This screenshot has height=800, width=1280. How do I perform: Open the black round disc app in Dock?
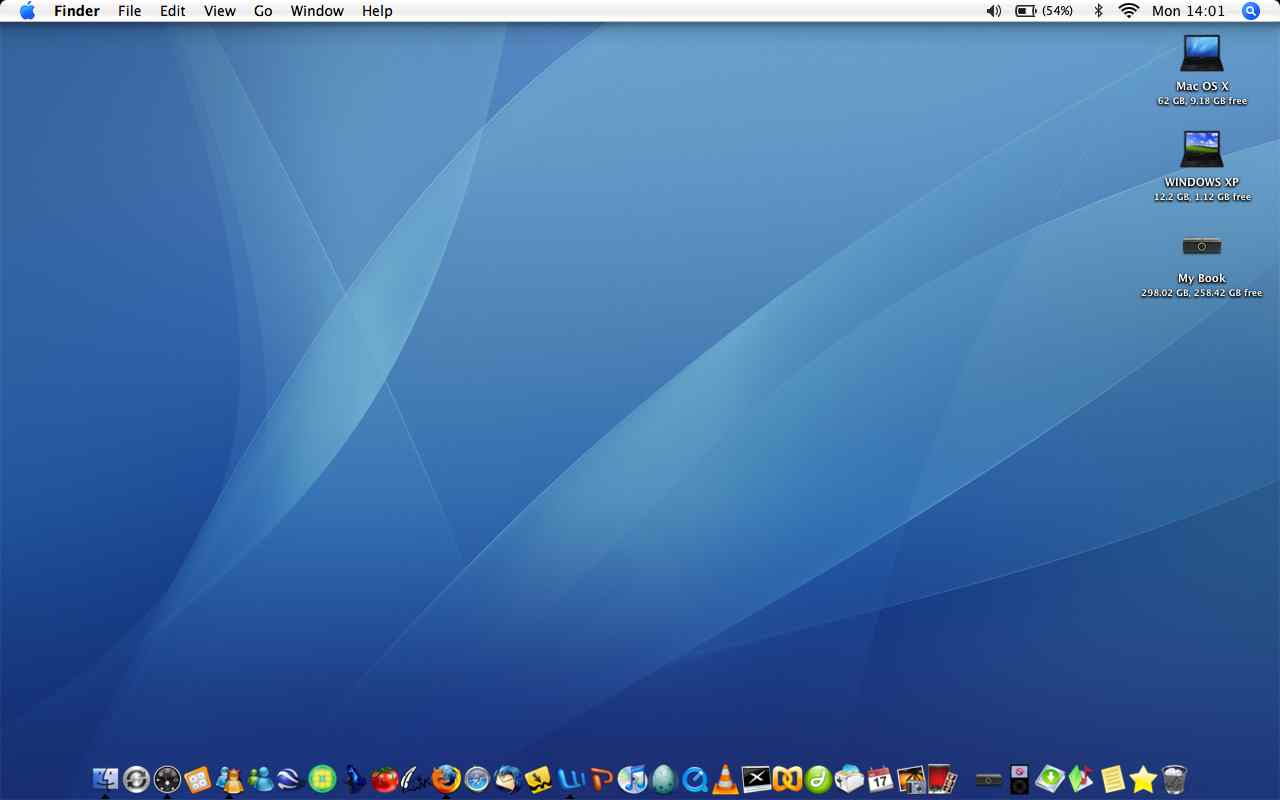167,779
